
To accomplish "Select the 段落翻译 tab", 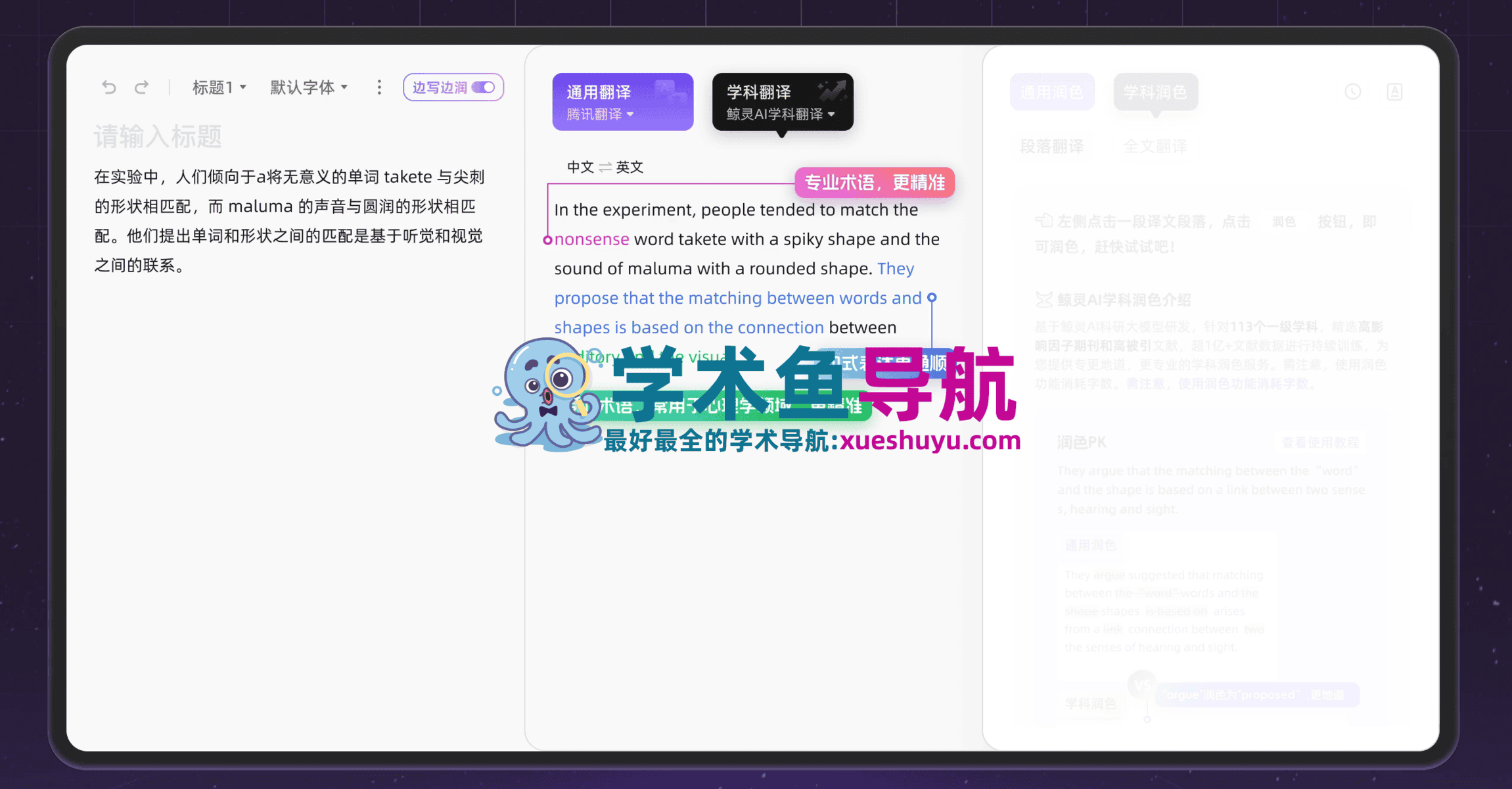I will point(1051,146).
